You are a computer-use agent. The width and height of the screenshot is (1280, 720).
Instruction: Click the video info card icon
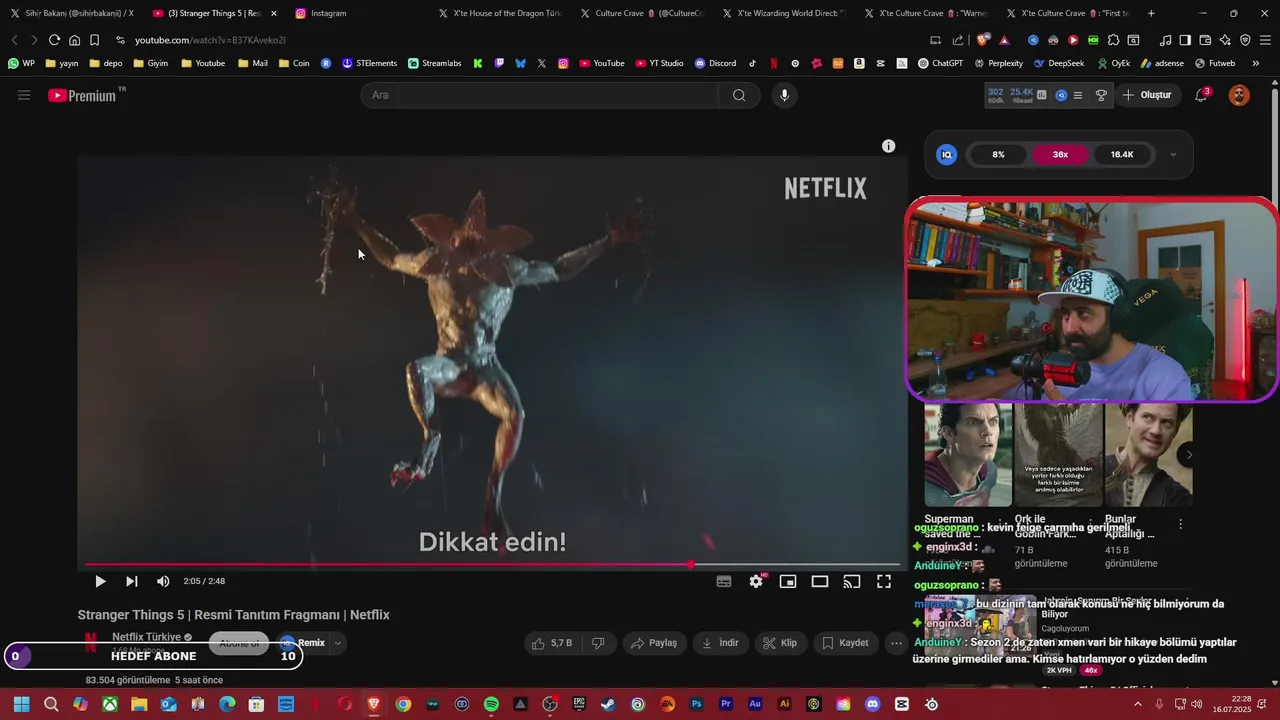[888, 146]
